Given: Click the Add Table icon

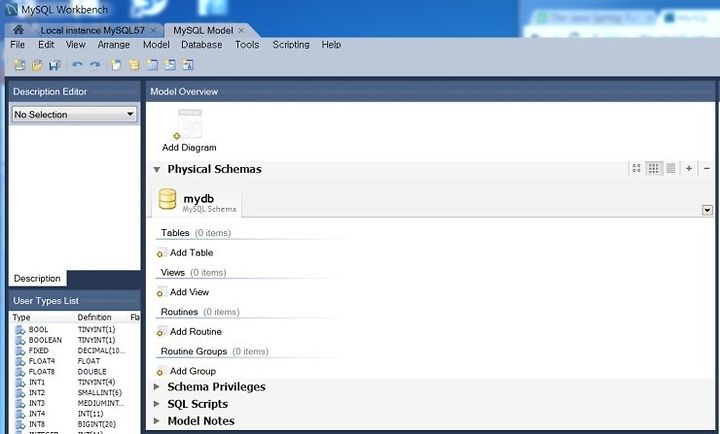Looking at the screenshot, I should 161,253.
